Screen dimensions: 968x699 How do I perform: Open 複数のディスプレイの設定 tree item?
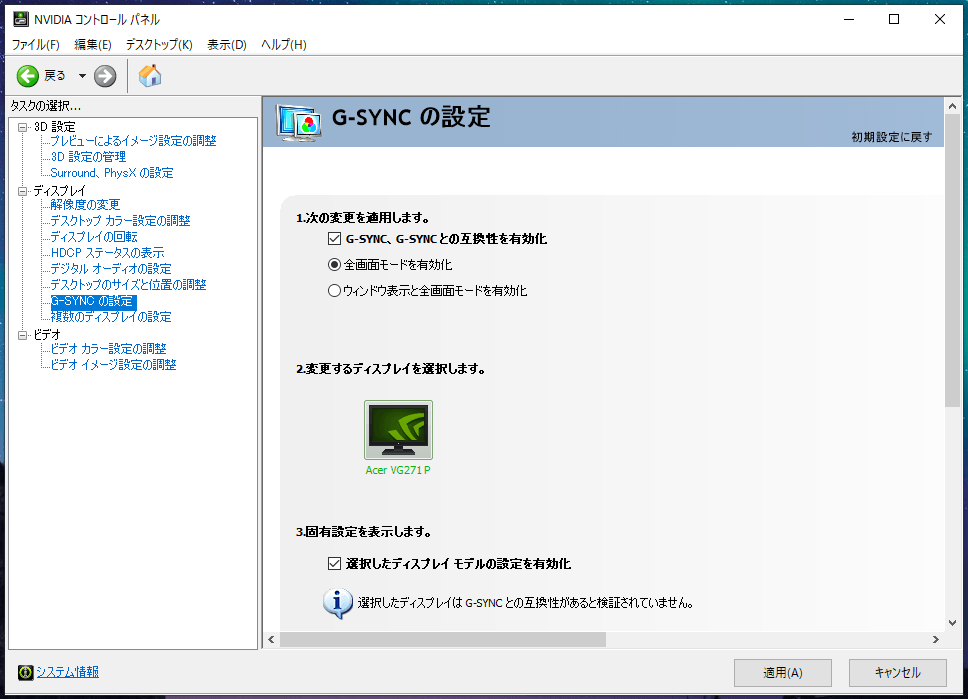111,317
